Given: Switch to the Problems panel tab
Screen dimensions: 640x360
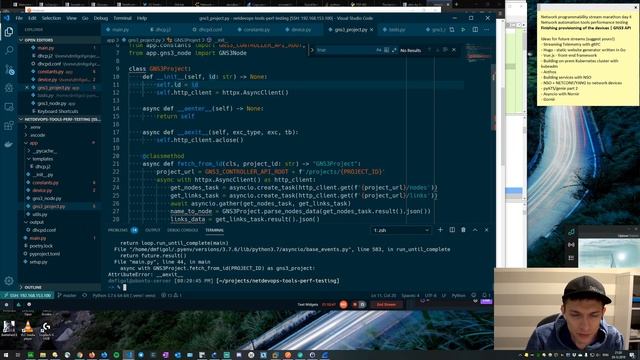Looking at the screenshot, I should point(118,230).
